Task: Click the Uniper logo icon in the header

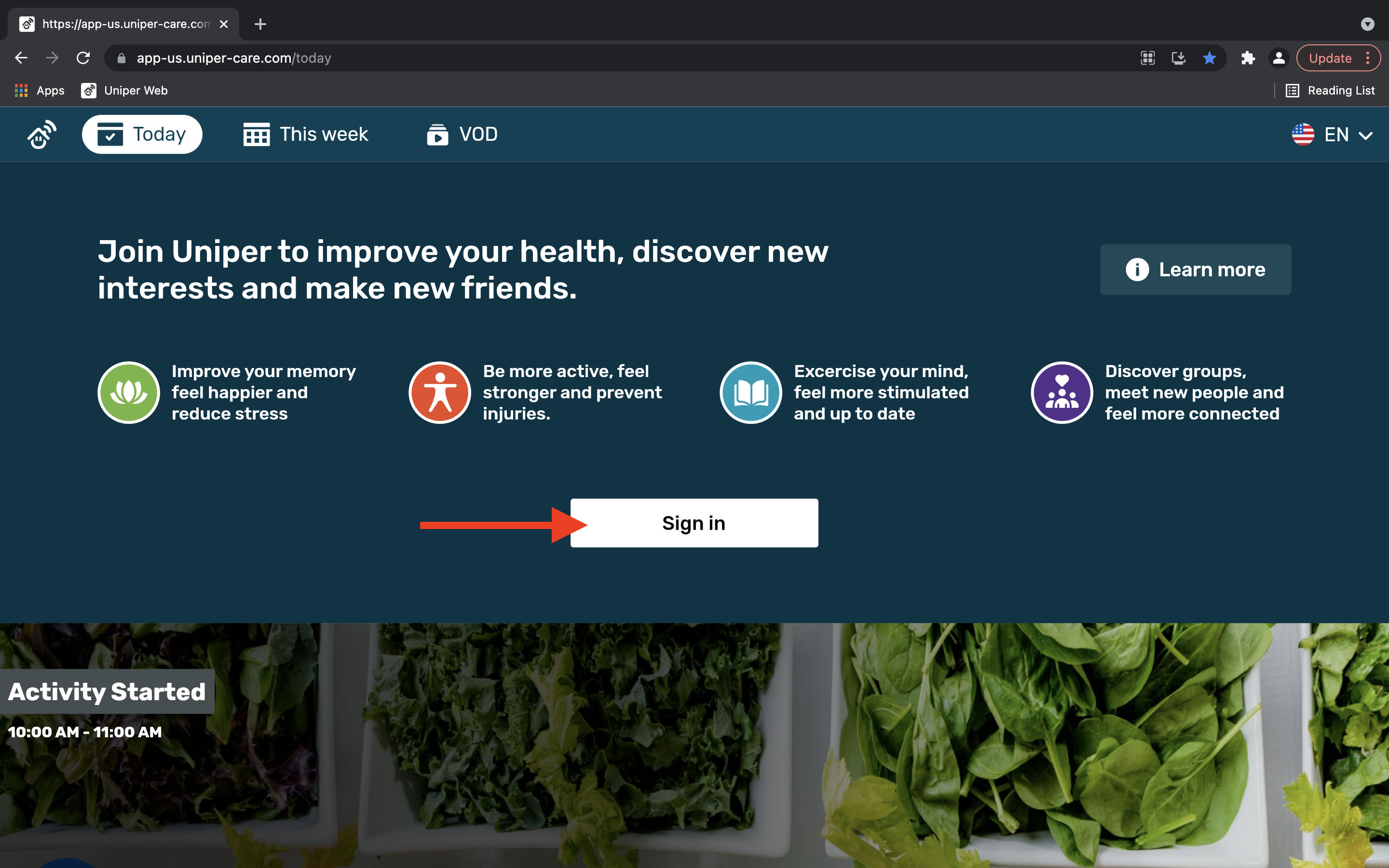Action: point(42,135)
